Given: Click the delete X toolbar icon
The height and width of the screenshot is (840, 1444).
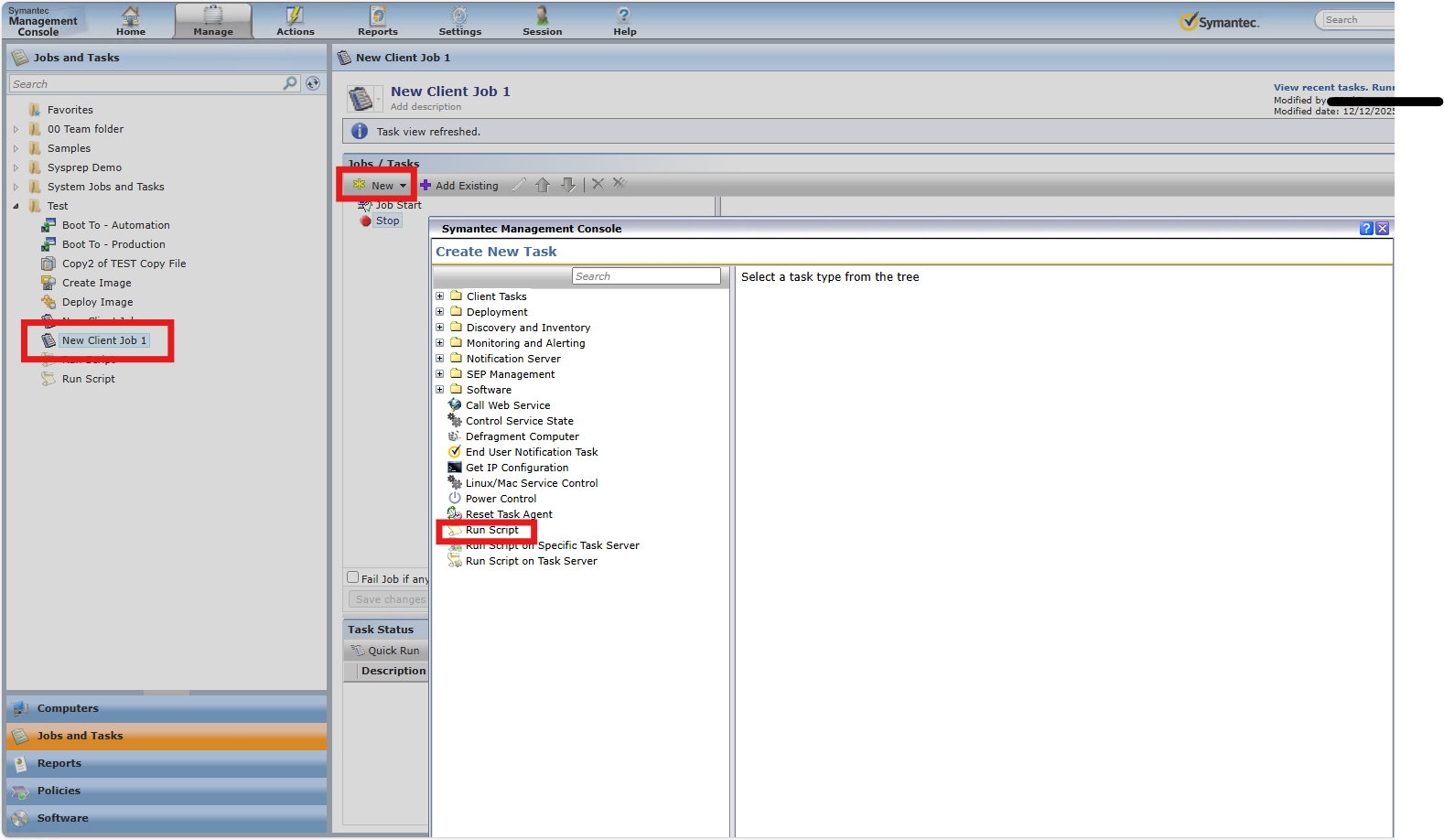Looking at the screenshot, I should tap(598, 184).
